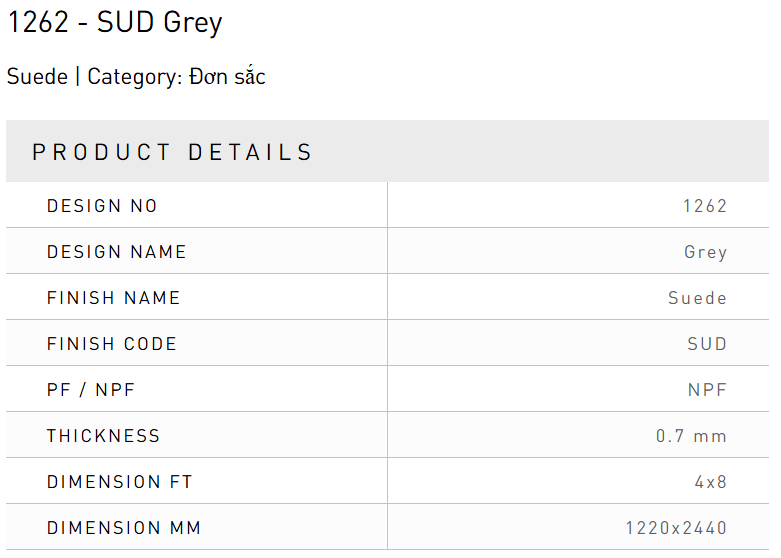Select the FINISH CODE row label

pyautogui.click(x=112, y=344)
